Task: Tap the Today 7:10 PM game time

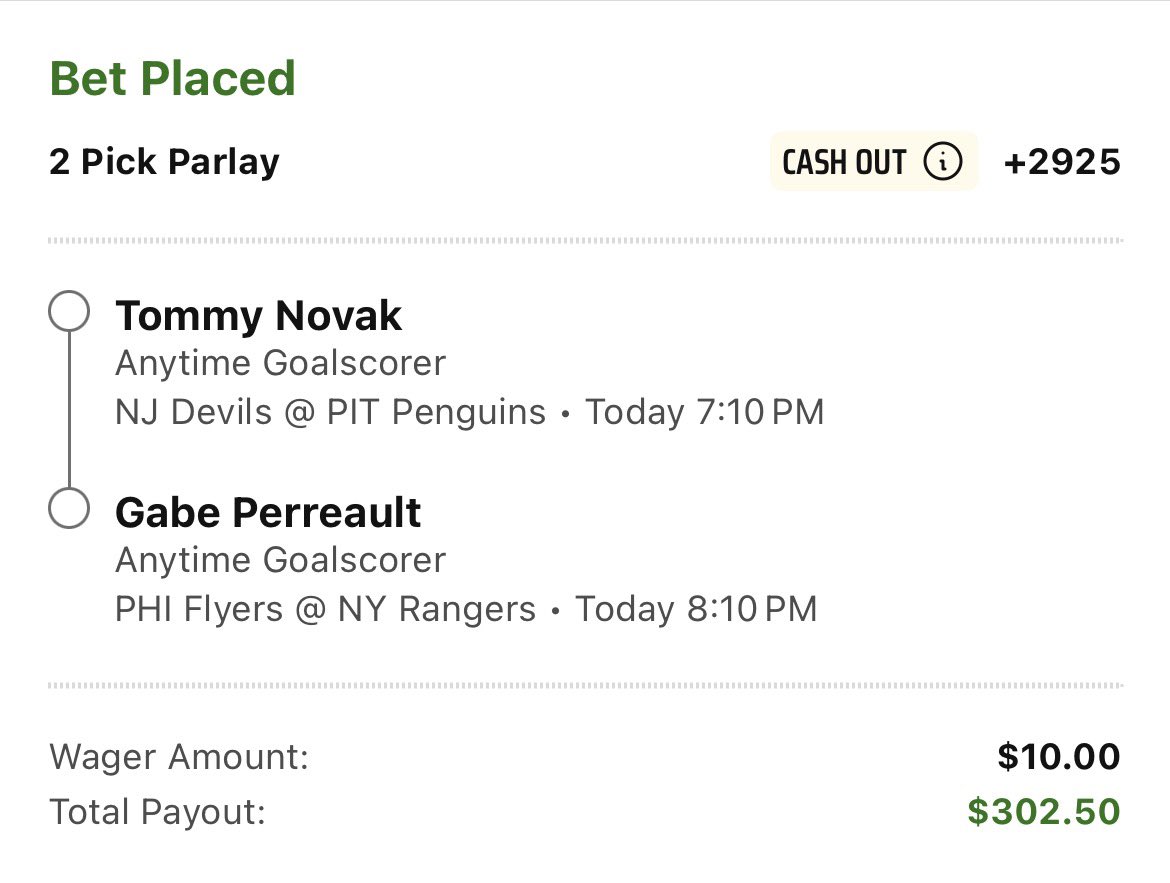Action: click(x=704, y=412)
